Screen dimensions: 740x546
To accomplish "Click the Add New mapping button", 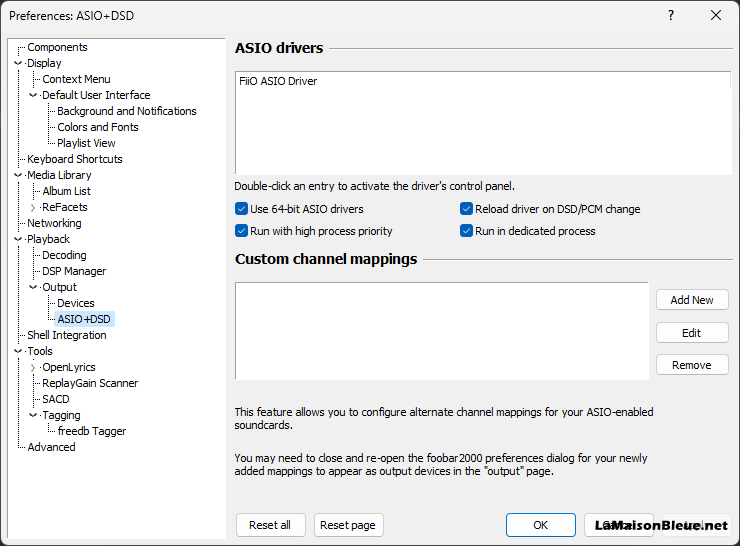I will click(692, 300).
